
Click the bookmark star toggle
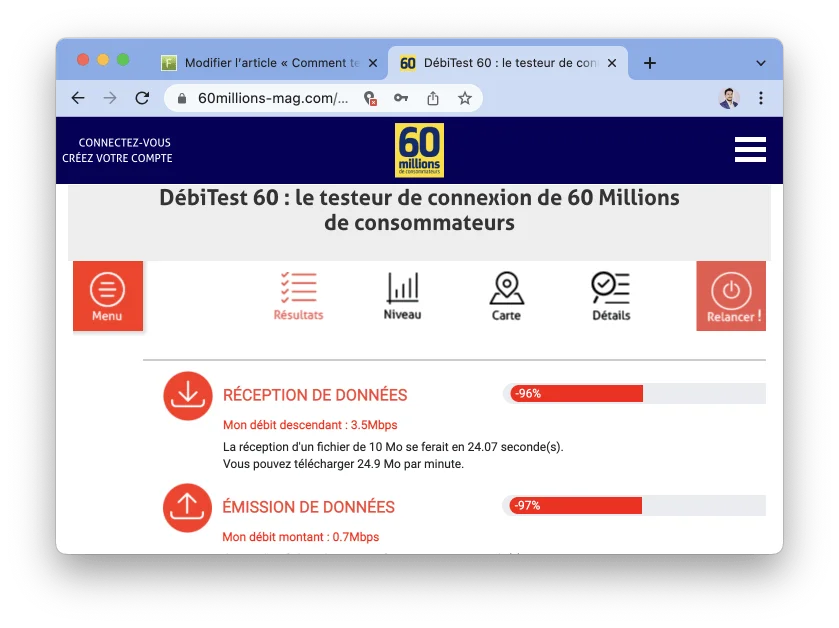tap(465, 98)
